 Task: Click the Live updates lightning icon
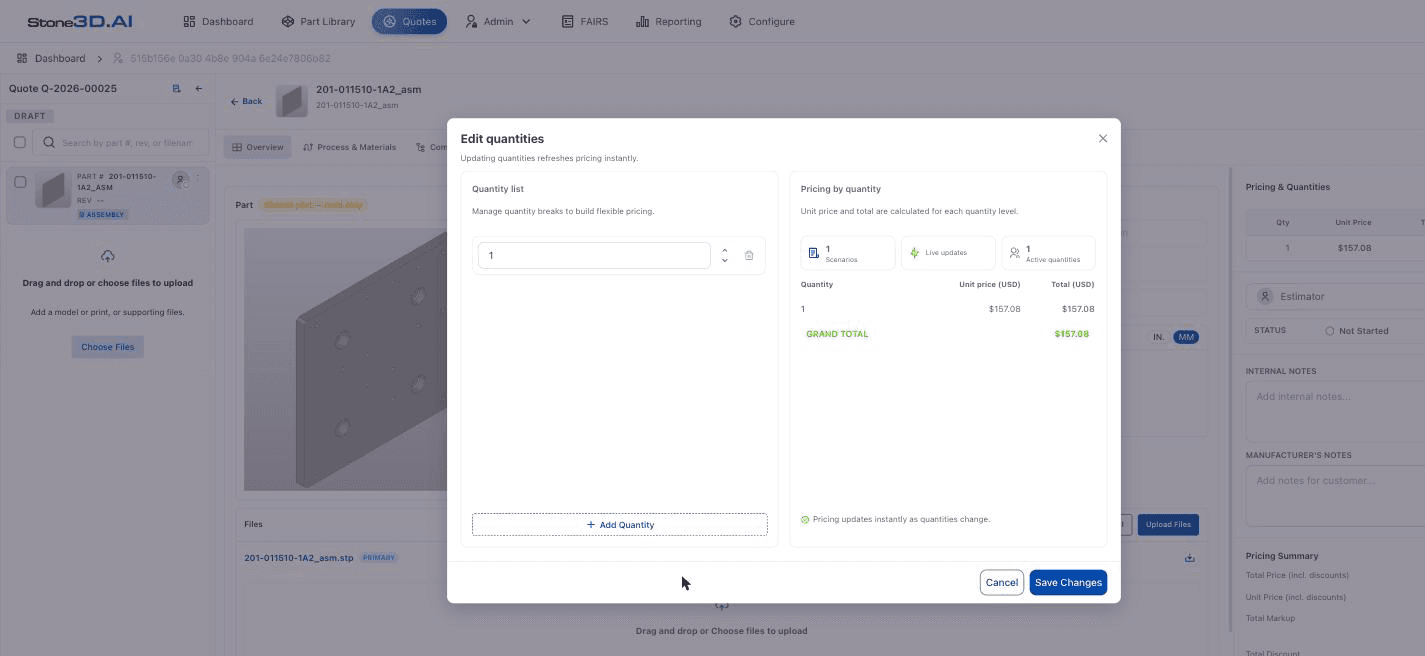pos(914,253)
